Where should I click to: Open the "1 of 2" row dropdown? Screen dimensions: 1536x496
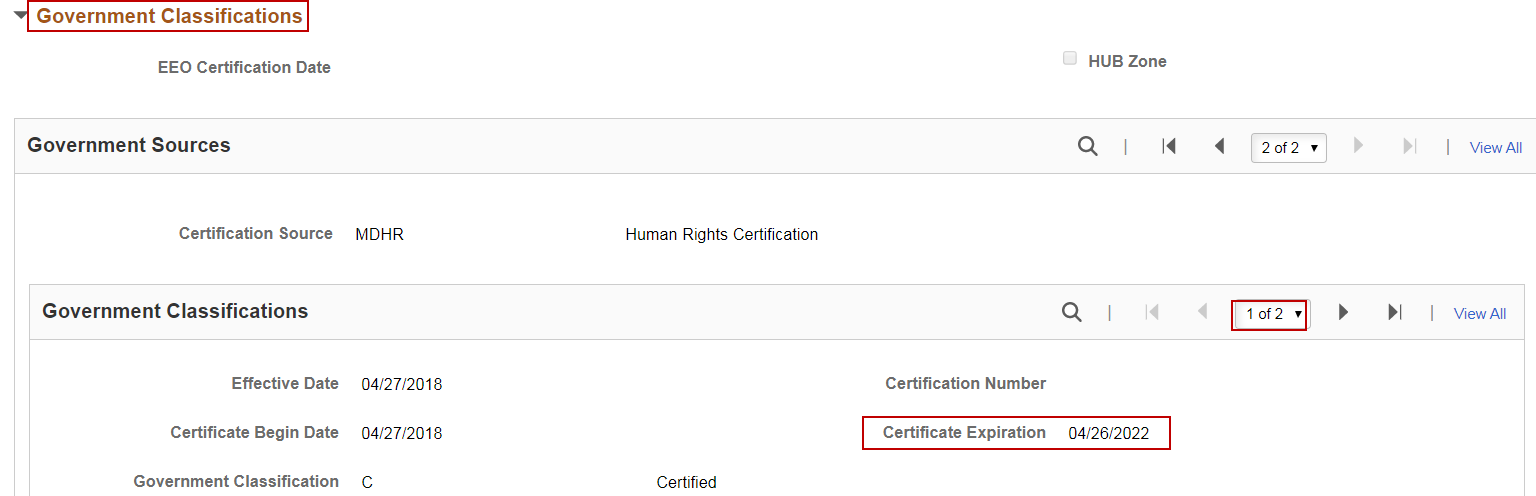tap(1271, 314)
